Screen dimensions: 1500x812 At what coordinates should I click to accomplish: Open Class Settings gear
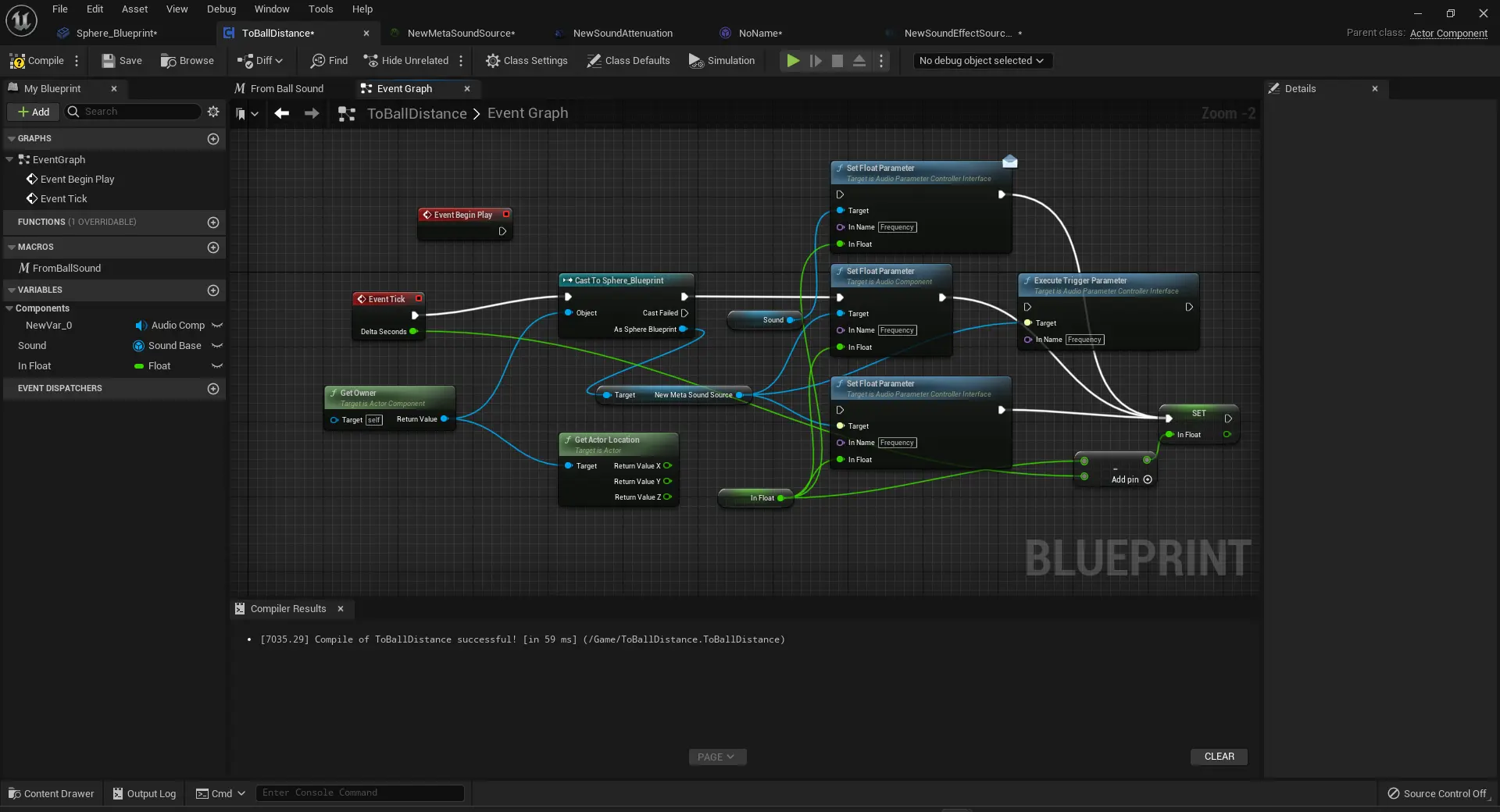point(492,61)
